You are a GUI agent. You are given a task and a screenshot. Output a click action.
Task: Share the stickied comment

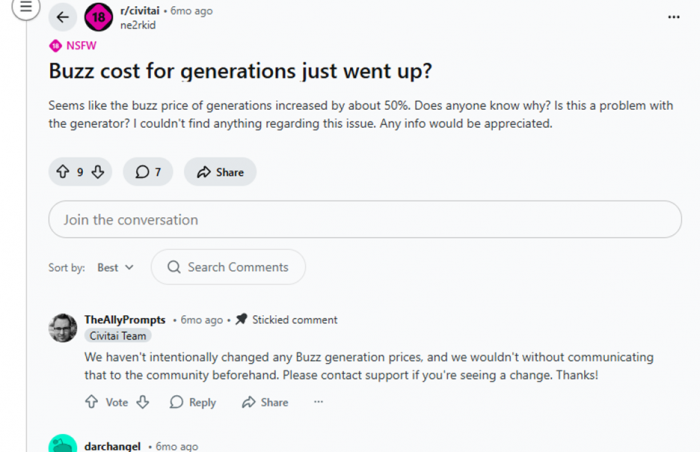click(x=265, y=402)
